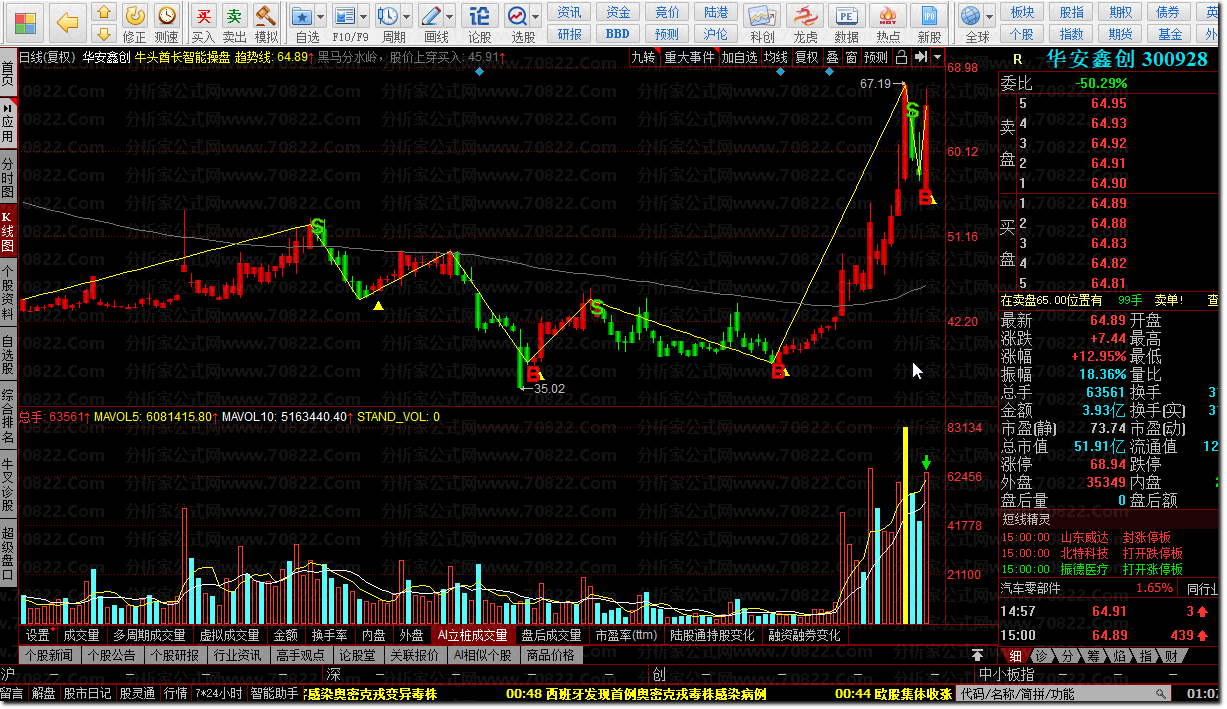The height and width of the screenshot is (709, 1227).
Task: Open the 龙虎 dragon-tiger list icon
Action: [805, 23]
